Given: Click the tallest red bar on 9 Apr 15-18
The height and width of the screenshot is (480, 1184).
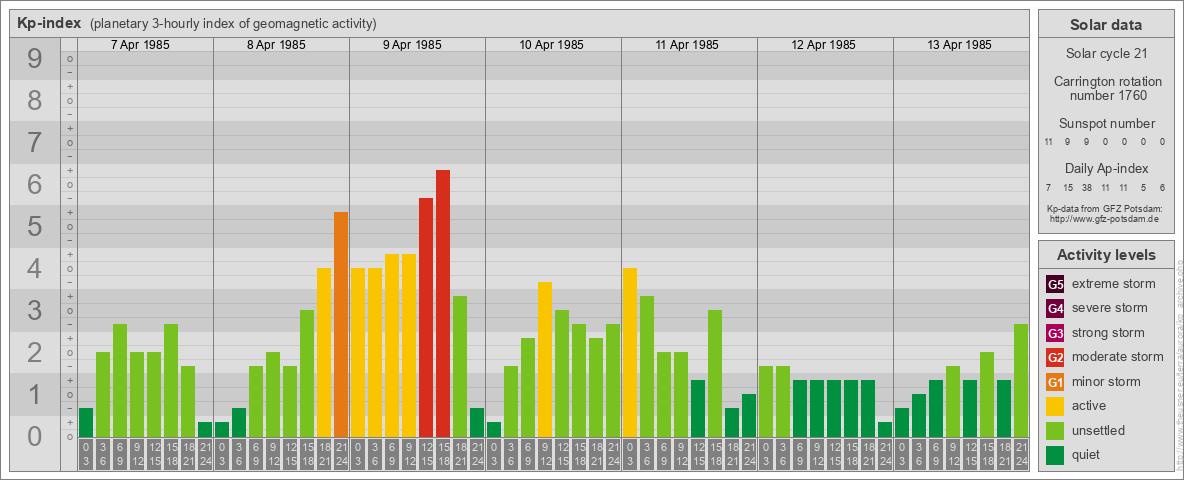Looking at the screenshot, I should point(443,303).
